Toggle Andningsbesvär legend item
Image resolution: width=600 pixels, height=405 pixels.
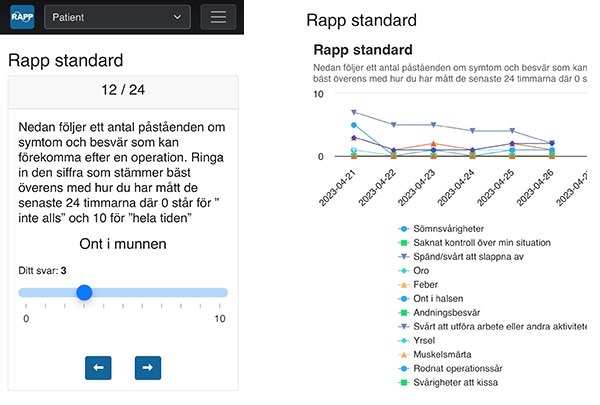[439, 313]
